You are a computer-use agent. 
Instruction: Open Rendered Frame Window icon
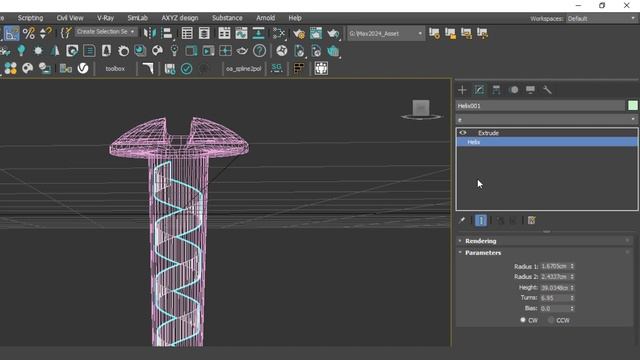[x=316, y=33]
